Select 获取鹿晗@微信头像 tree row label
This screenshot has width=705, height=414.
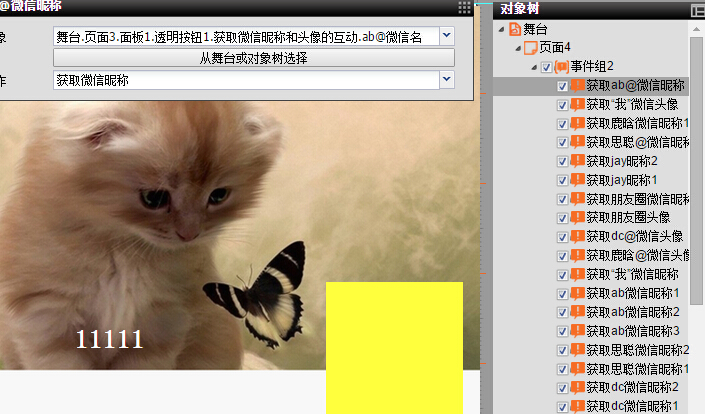[638, 255]
